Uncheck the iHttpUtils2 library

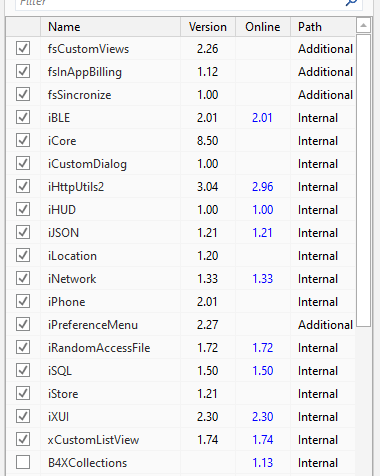point(23,186)
